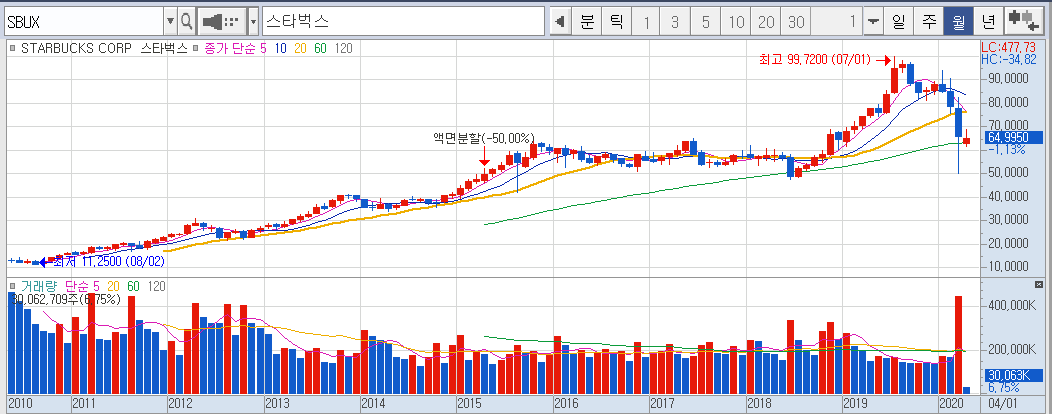Viewport: 1052px width, 414px height.
Task: Click the green 60 price moving average legend
Action: click(321, 48)
